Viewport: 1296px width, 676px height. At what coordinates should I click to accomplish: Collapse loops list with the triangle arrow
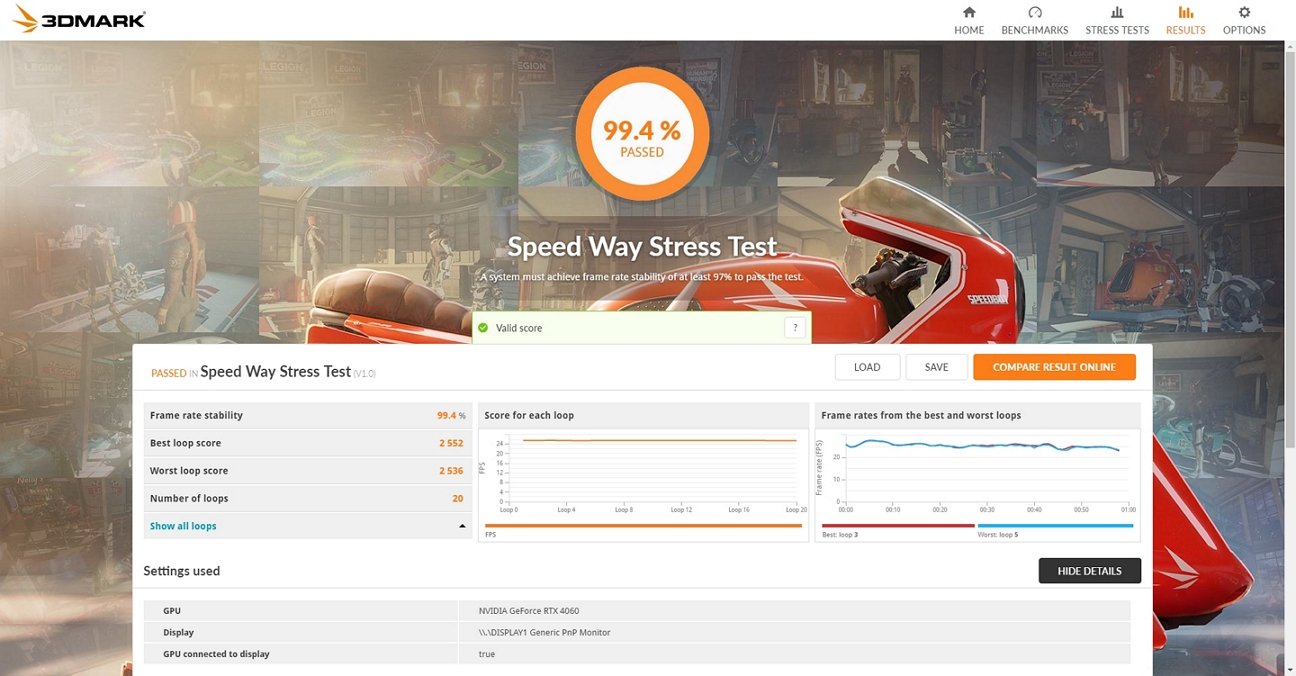click(x=462, y=526)
